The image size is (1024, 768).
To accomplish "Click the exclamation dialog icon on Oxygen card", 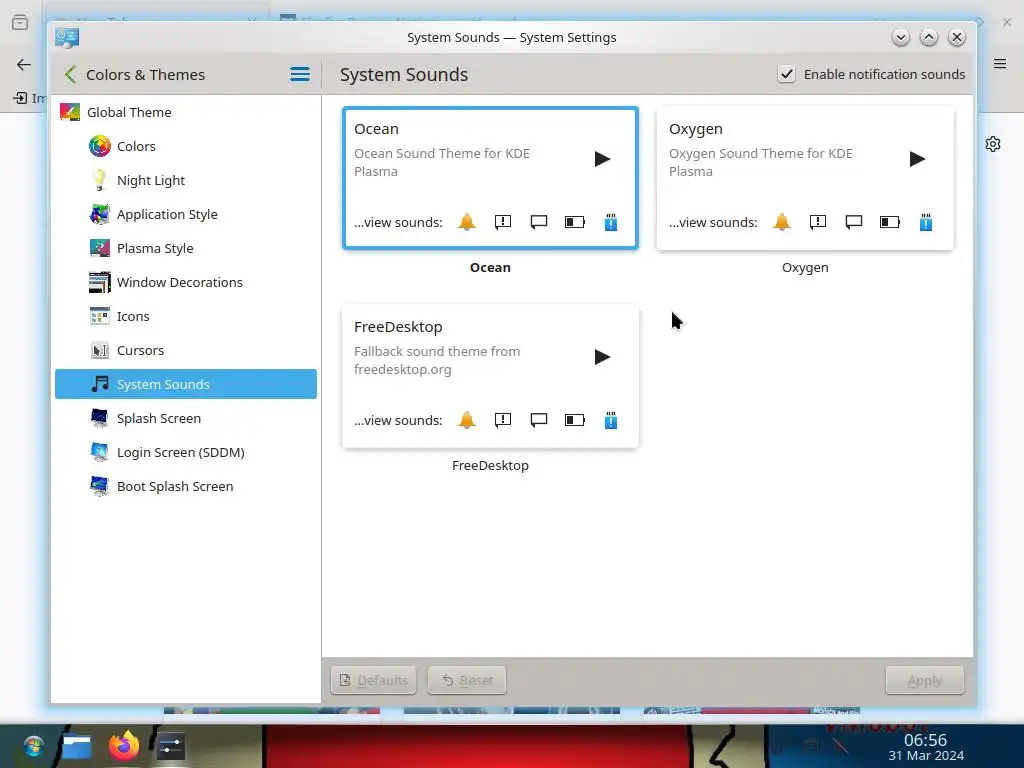I will coord(818,222).
